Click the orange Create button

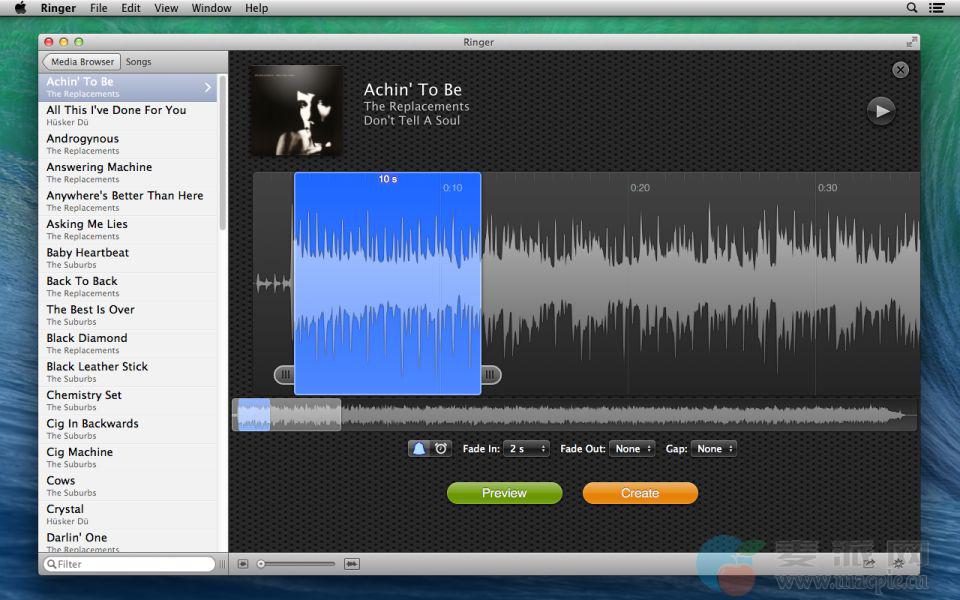(x=640, y=493)
